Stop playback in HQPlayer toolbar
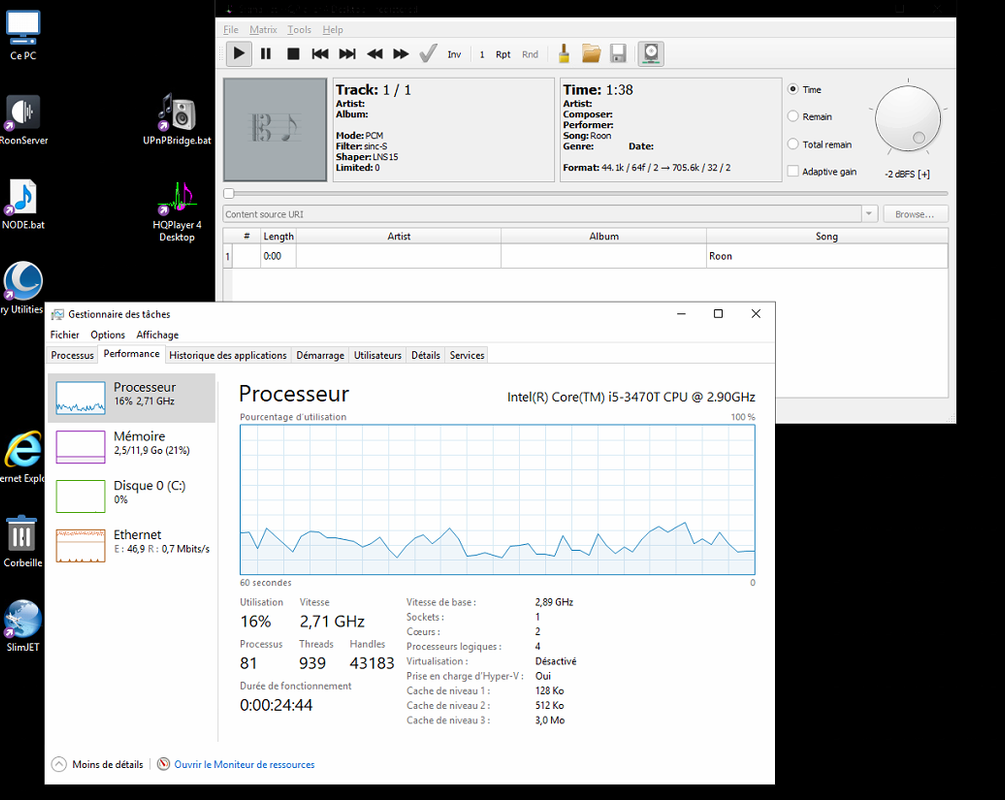 [x=293, y=54]
